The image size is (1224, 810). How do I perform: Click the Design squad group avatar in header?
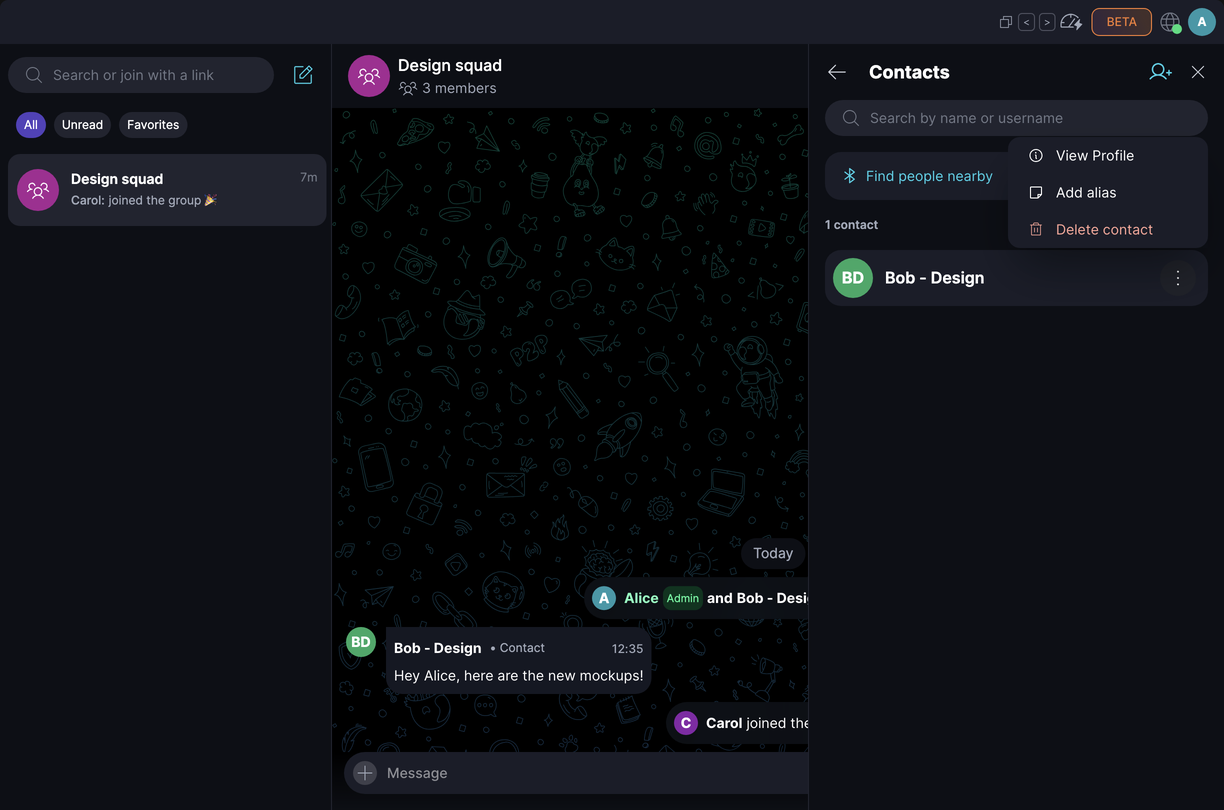pyautogui.click(x=369, y=76)
